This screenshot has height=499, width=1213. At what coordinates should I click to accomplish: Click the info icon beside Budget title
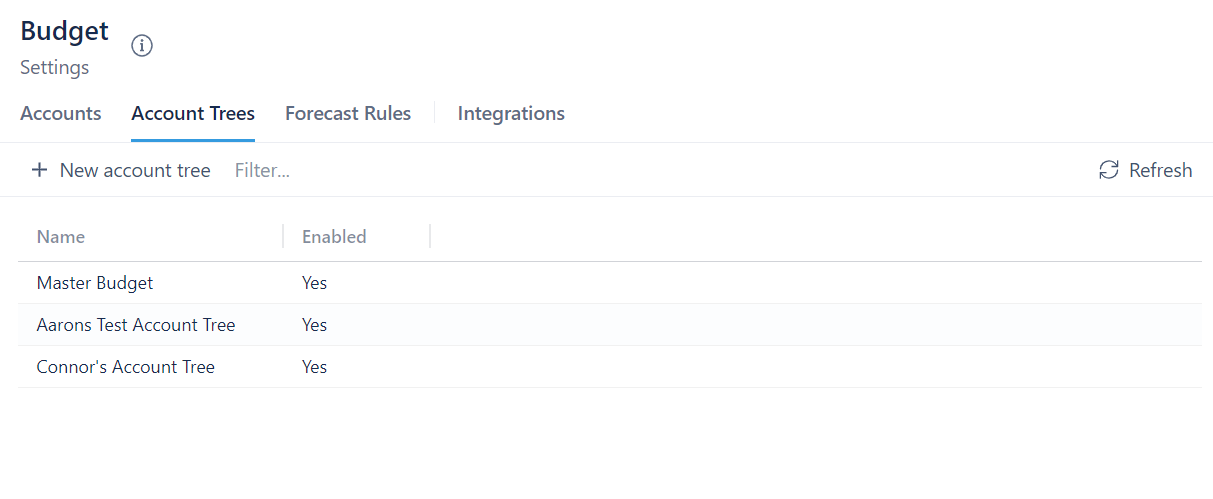coord(142,46)
